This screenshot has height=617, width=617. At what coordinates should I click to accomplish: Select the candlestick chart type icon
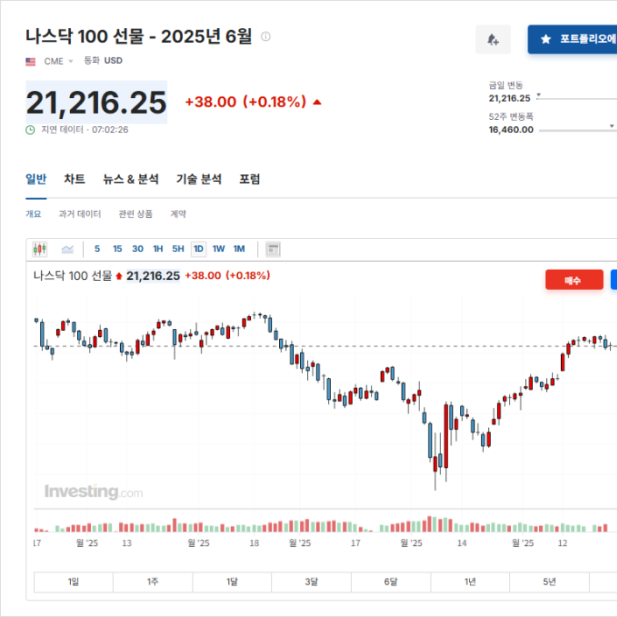coord(40,249)
